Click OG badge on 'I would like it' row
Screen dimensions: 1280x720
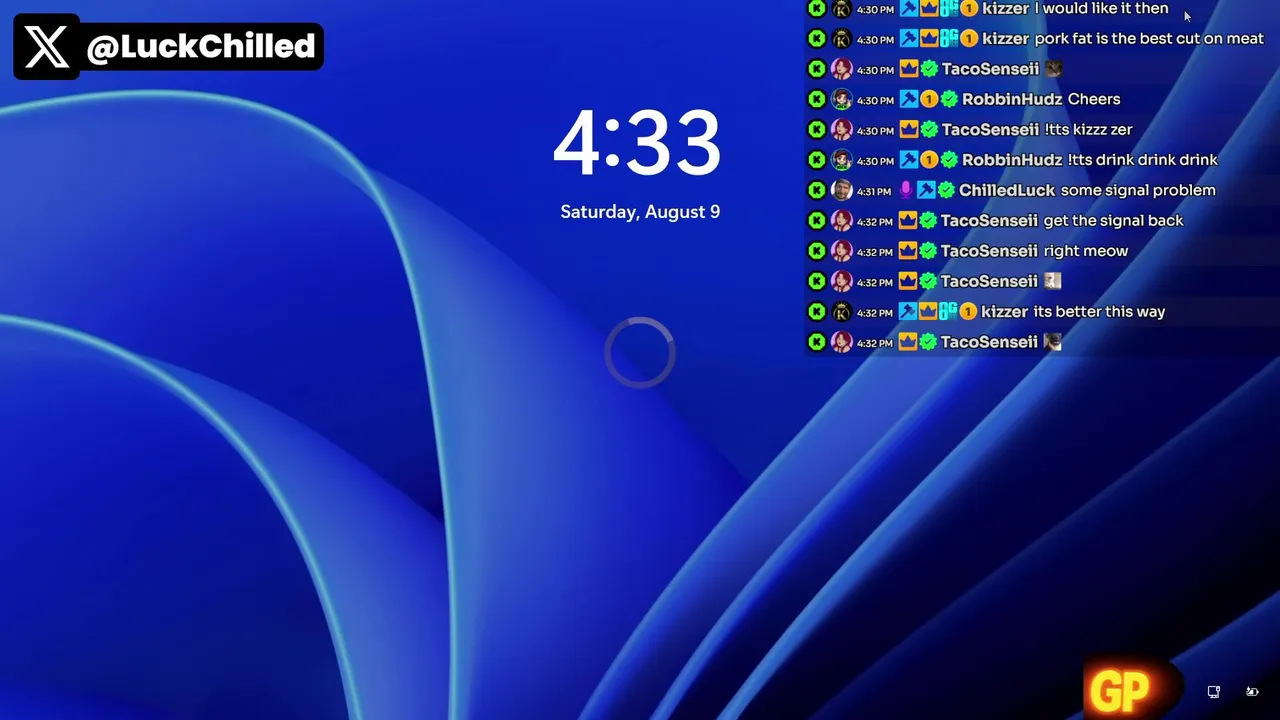tap(948, 9)
